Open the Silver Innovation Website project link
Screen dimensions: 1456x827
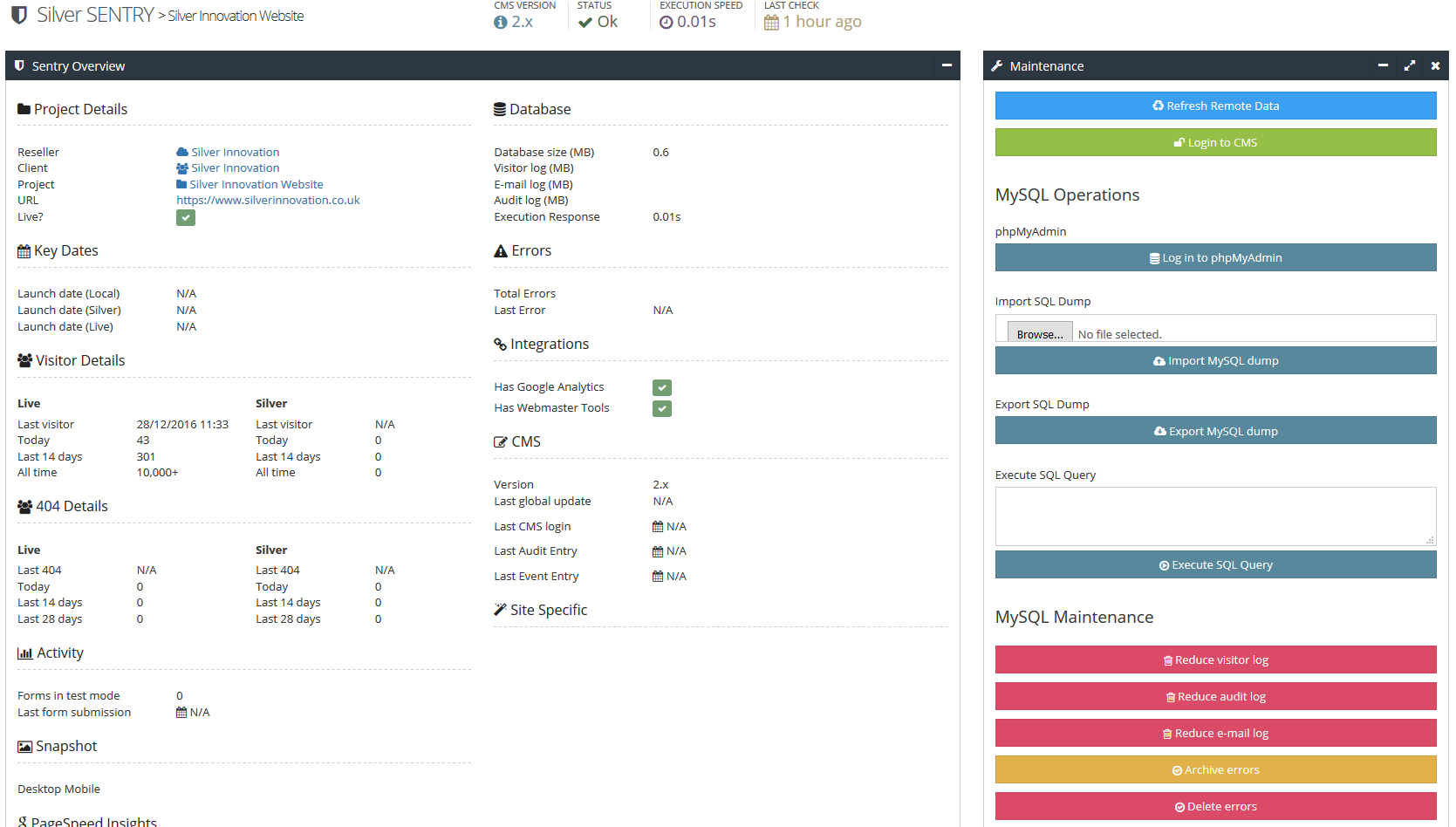[256, 185]
